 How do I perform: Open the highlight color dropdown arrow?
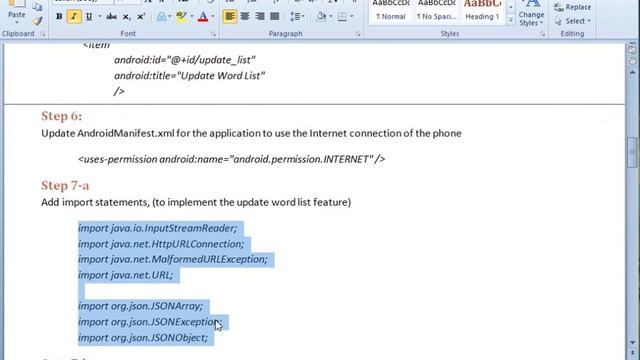pyautogui.click(x=191, y=17)
